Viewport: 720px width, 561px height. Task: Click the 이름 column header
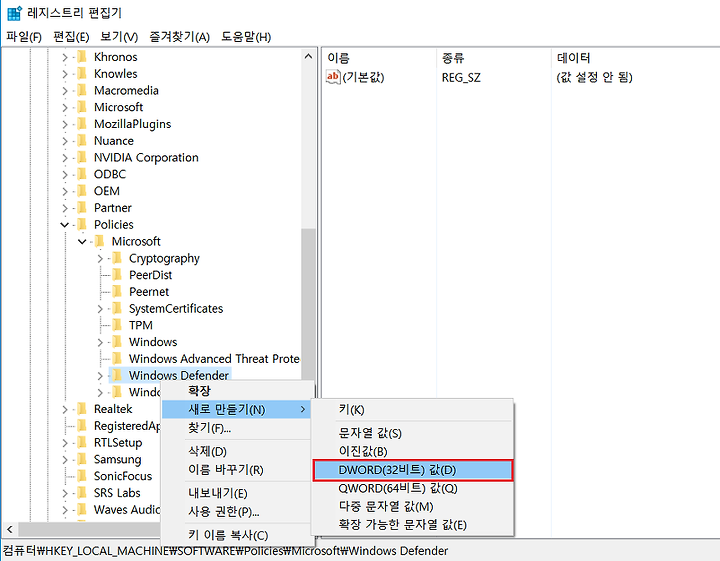pos(379,58)
